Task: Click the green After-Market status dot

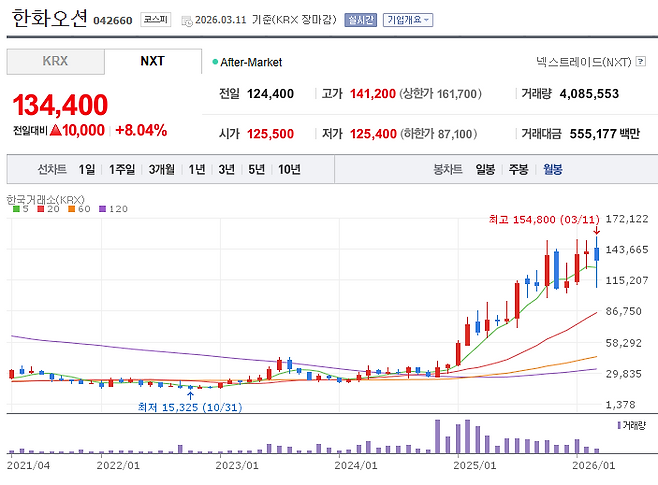Action: tap(215, 62)
